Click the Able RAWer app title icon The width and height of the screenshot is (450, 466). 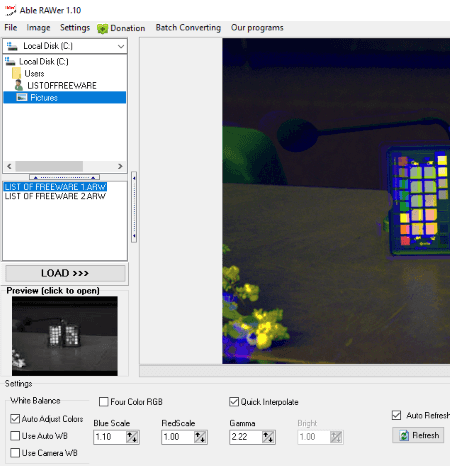[11, 10]
